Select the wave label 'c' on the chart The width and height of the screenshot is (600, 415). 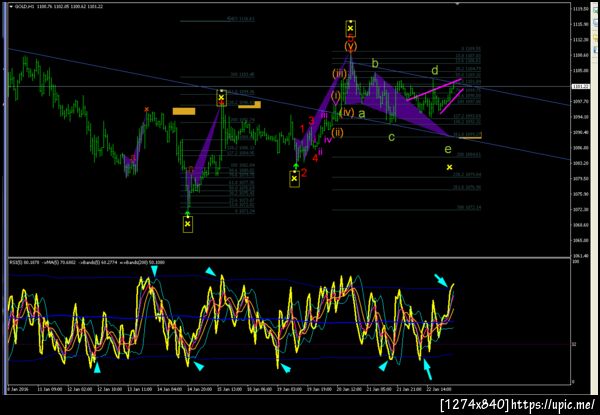pyautogui.click(x=391, y=137)
